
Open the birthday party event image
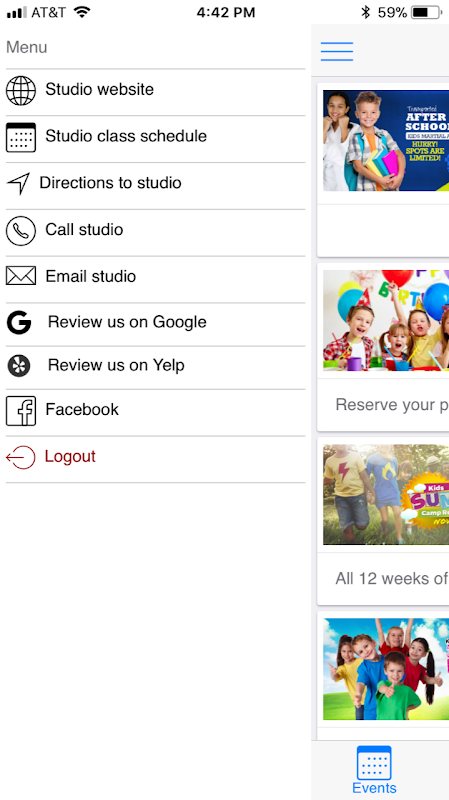386,320
